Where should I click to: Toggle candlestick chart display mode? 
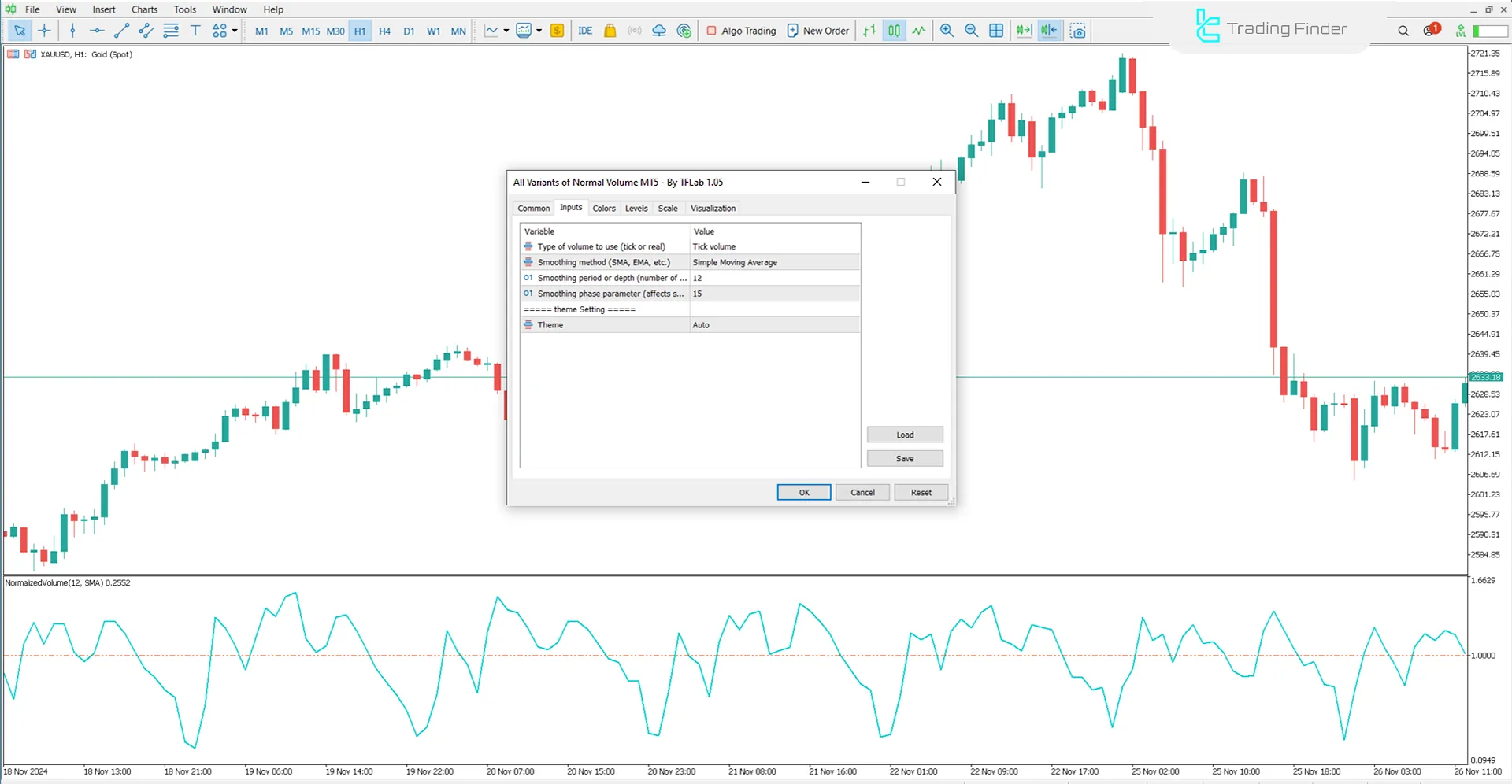coord(894,31)
